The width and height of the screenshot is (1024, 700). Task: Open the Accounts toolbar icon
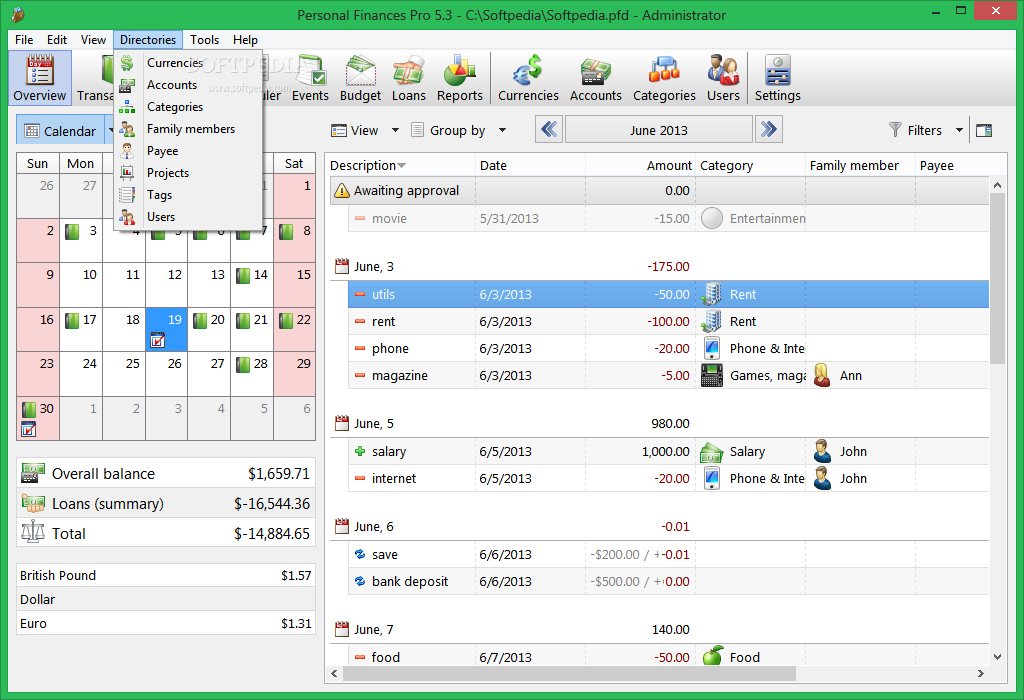point(596,78)
